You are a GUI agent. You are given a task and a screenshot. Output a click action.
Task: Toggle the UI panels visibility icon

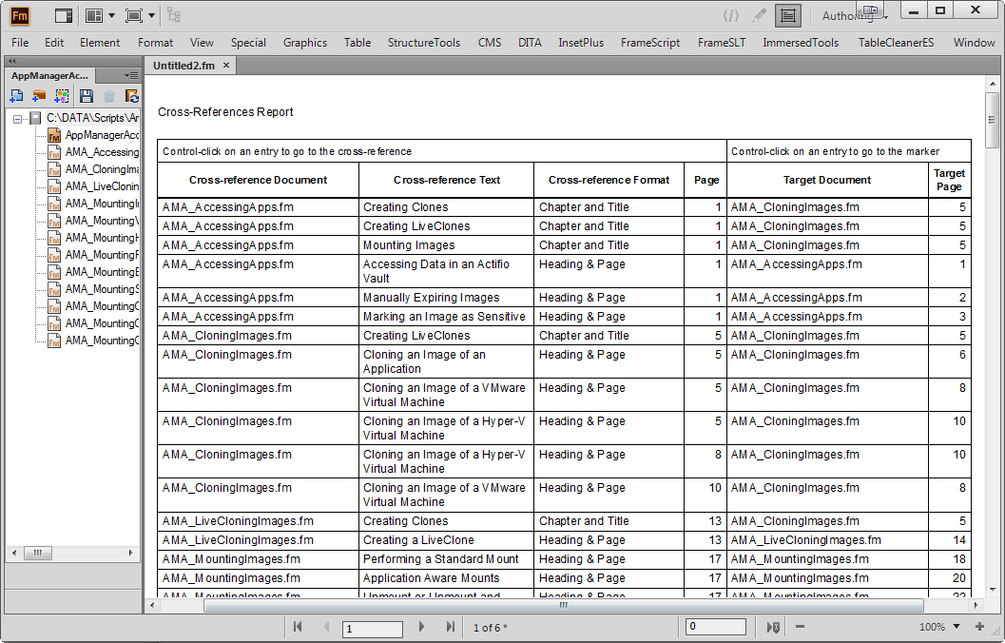[64, 16]
